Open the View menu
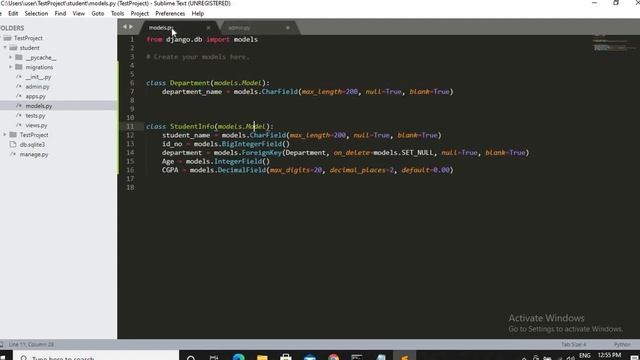Image resolution: width=640 pixels, height=360 pixels. coord(78,13)
